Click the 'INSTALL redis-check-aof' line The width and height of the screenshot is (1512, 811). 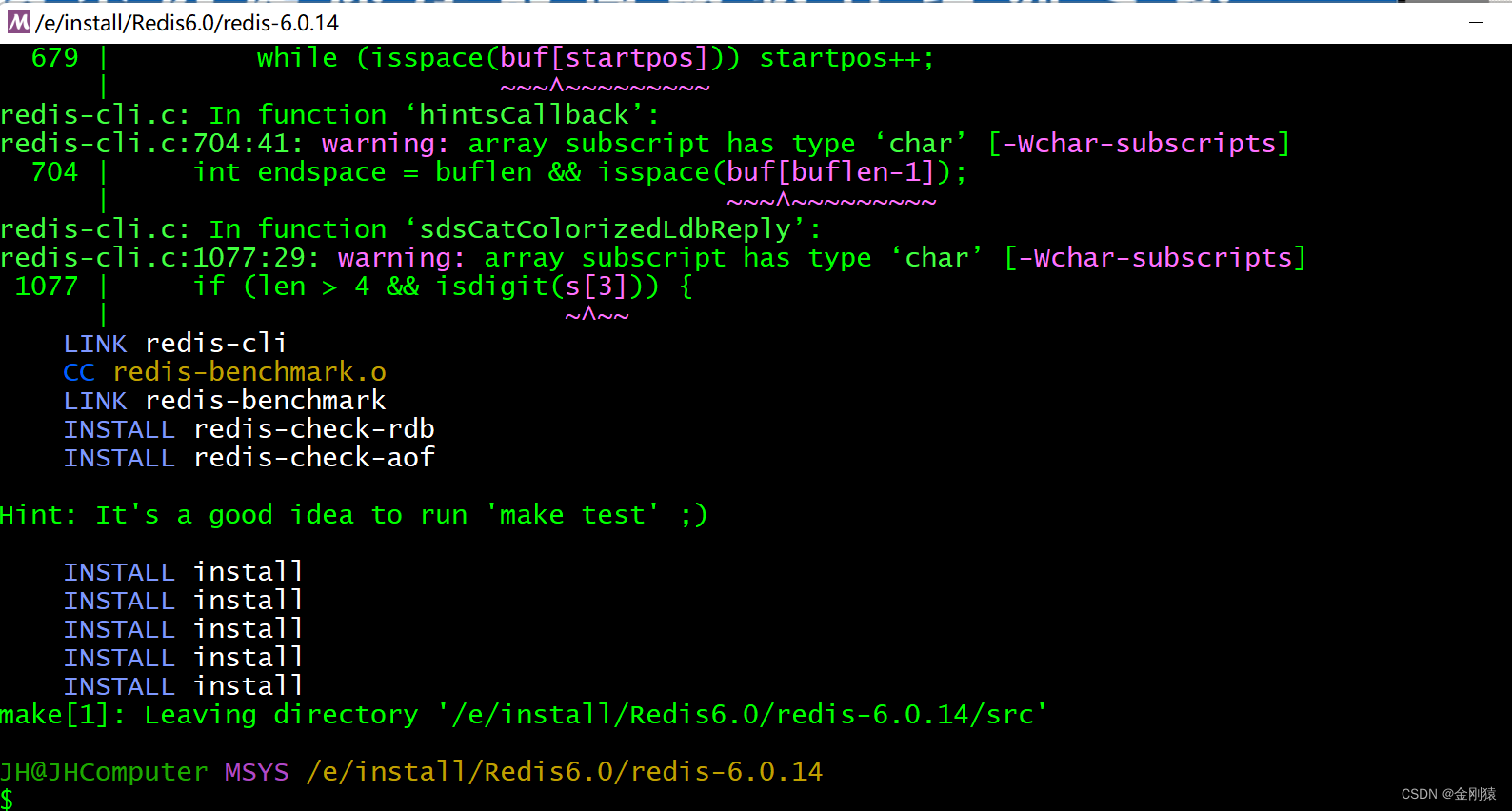pyautogui.click(x=249, y=458)
